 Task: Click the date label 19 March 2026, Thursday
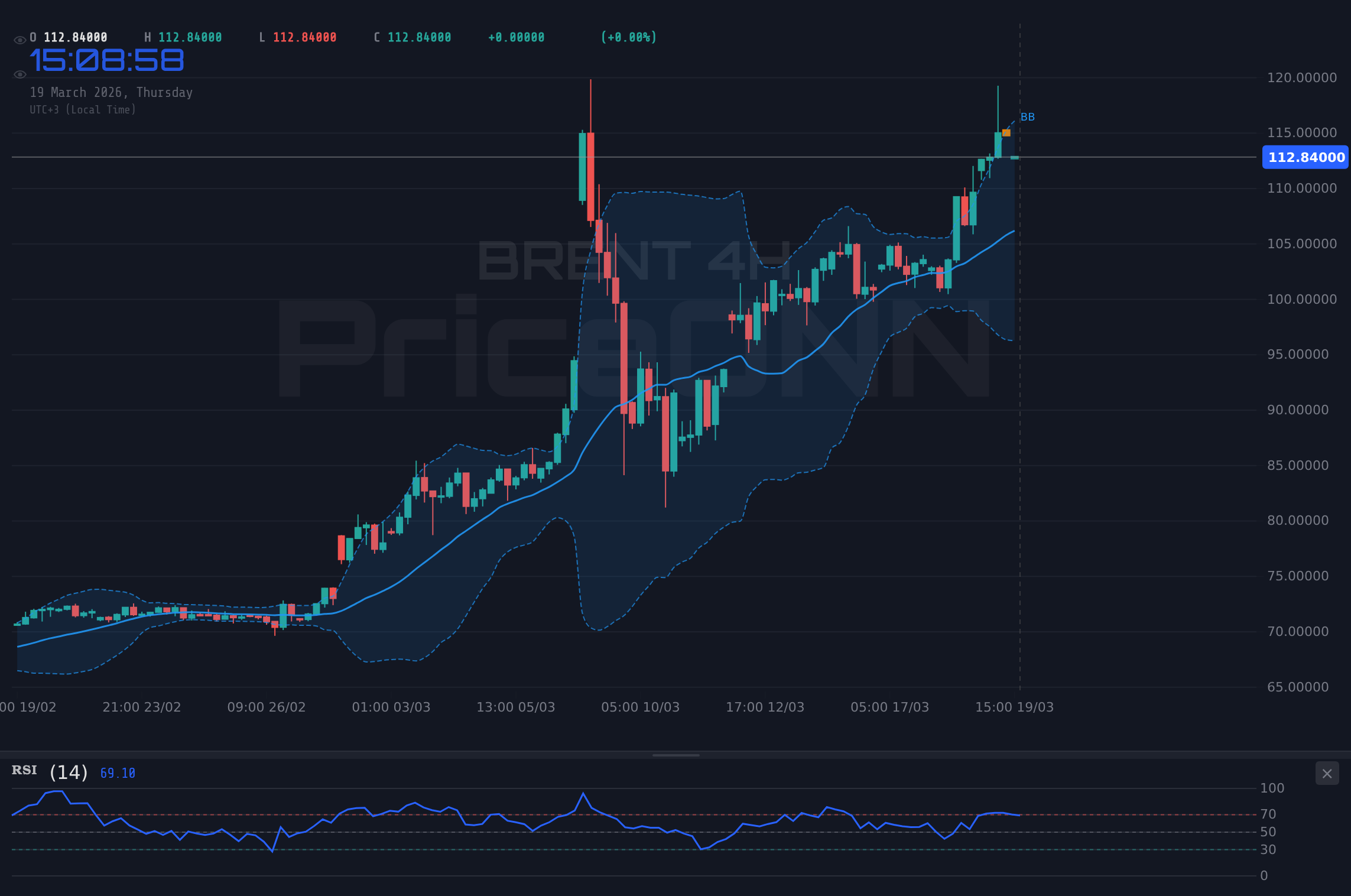point(112,92)
